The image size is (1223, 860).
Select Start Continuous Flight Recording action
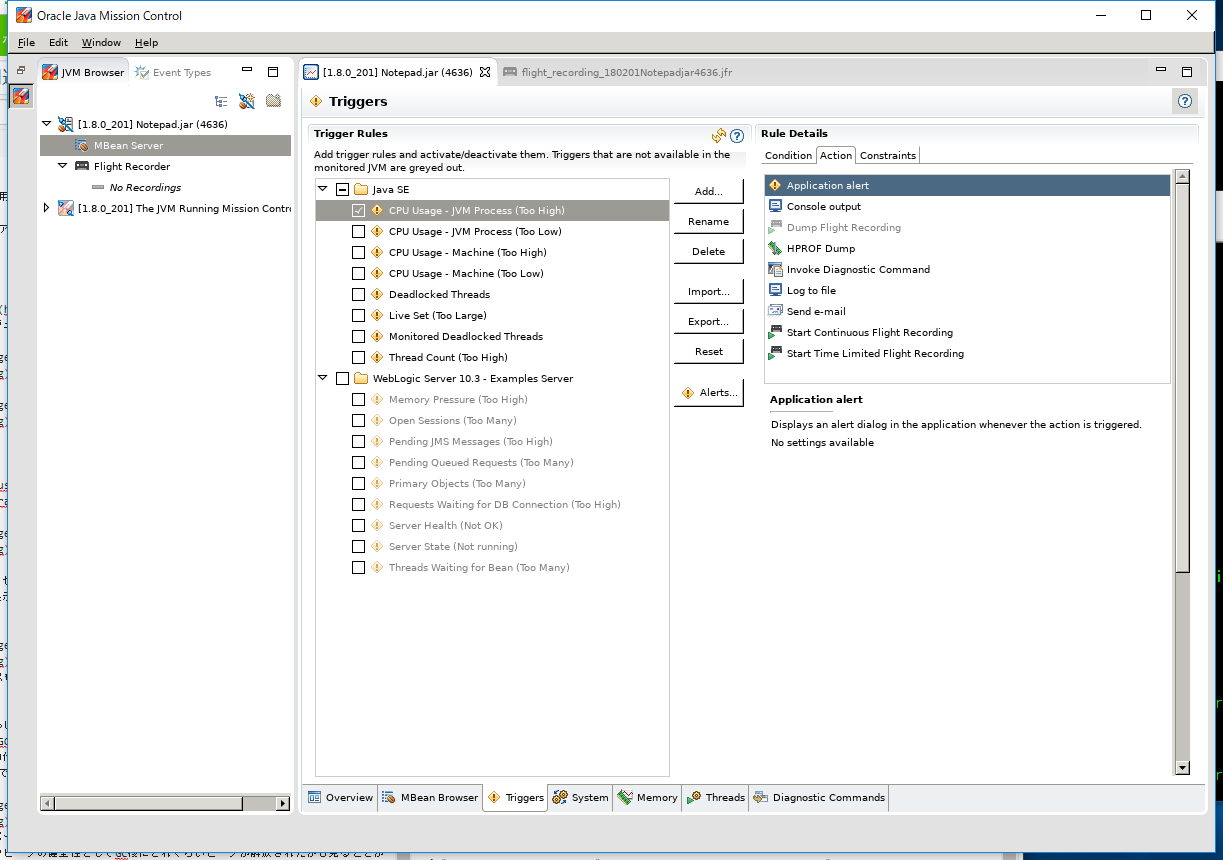tap(869, 332)
